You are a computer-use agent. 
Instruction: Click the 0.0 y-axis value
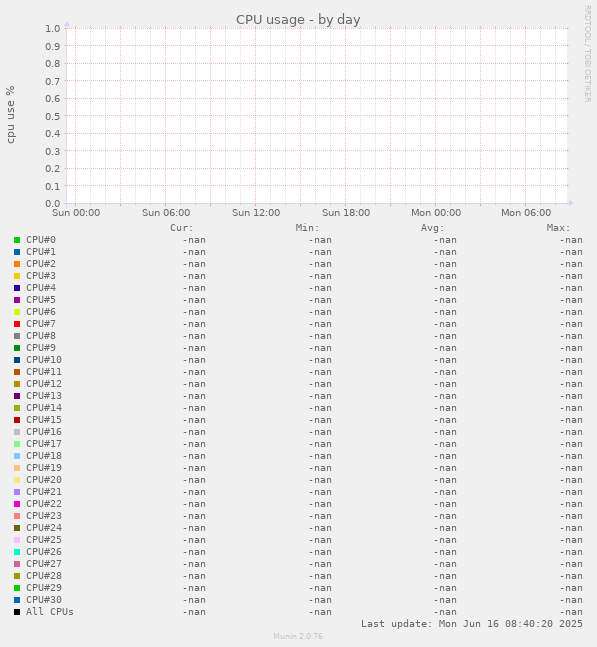[x=53, y=203]
